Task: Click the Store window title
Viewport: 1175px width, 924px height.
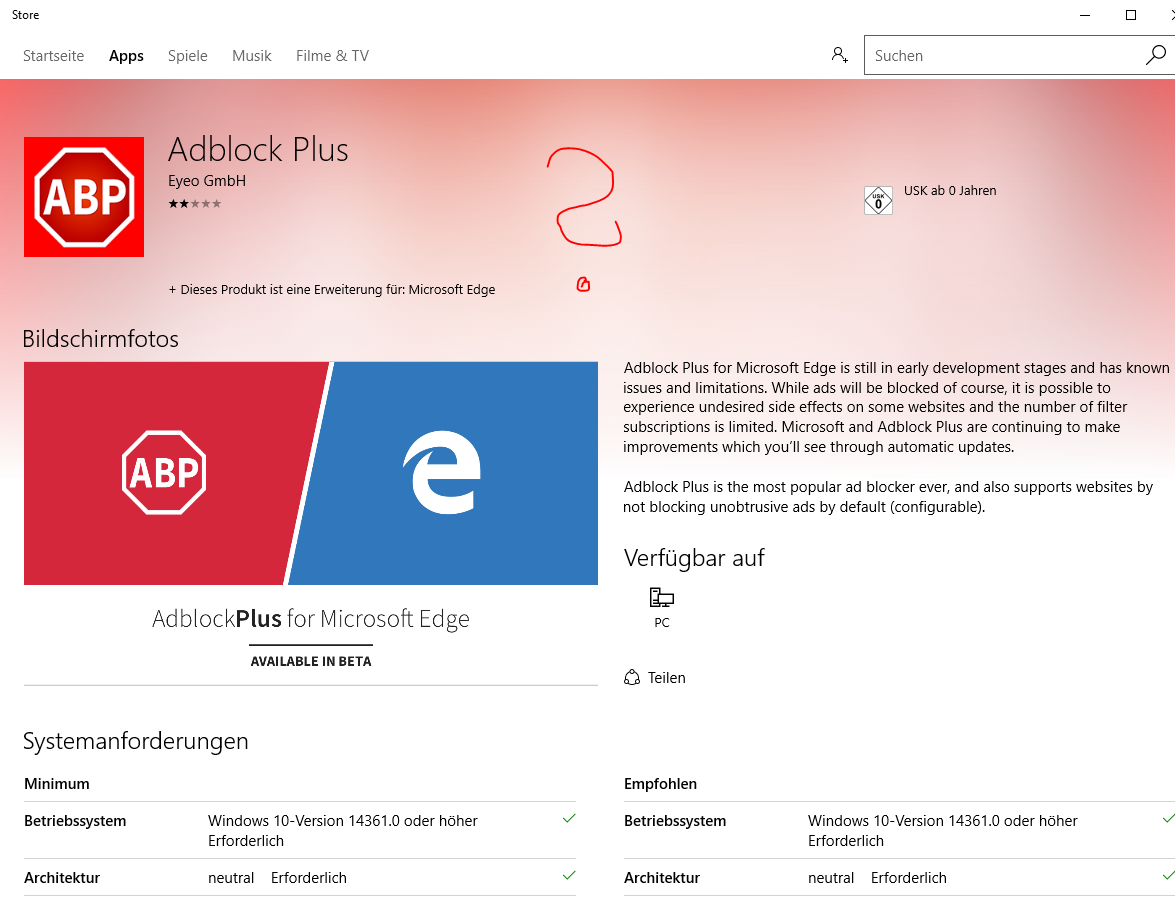Action: click(25, 15)
